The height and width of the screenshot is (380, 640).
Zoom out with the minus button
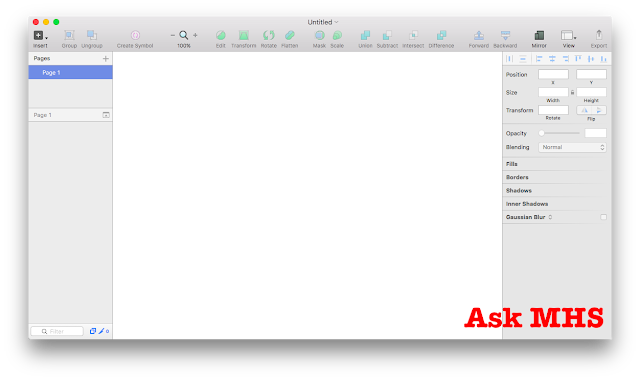(172, 36)
